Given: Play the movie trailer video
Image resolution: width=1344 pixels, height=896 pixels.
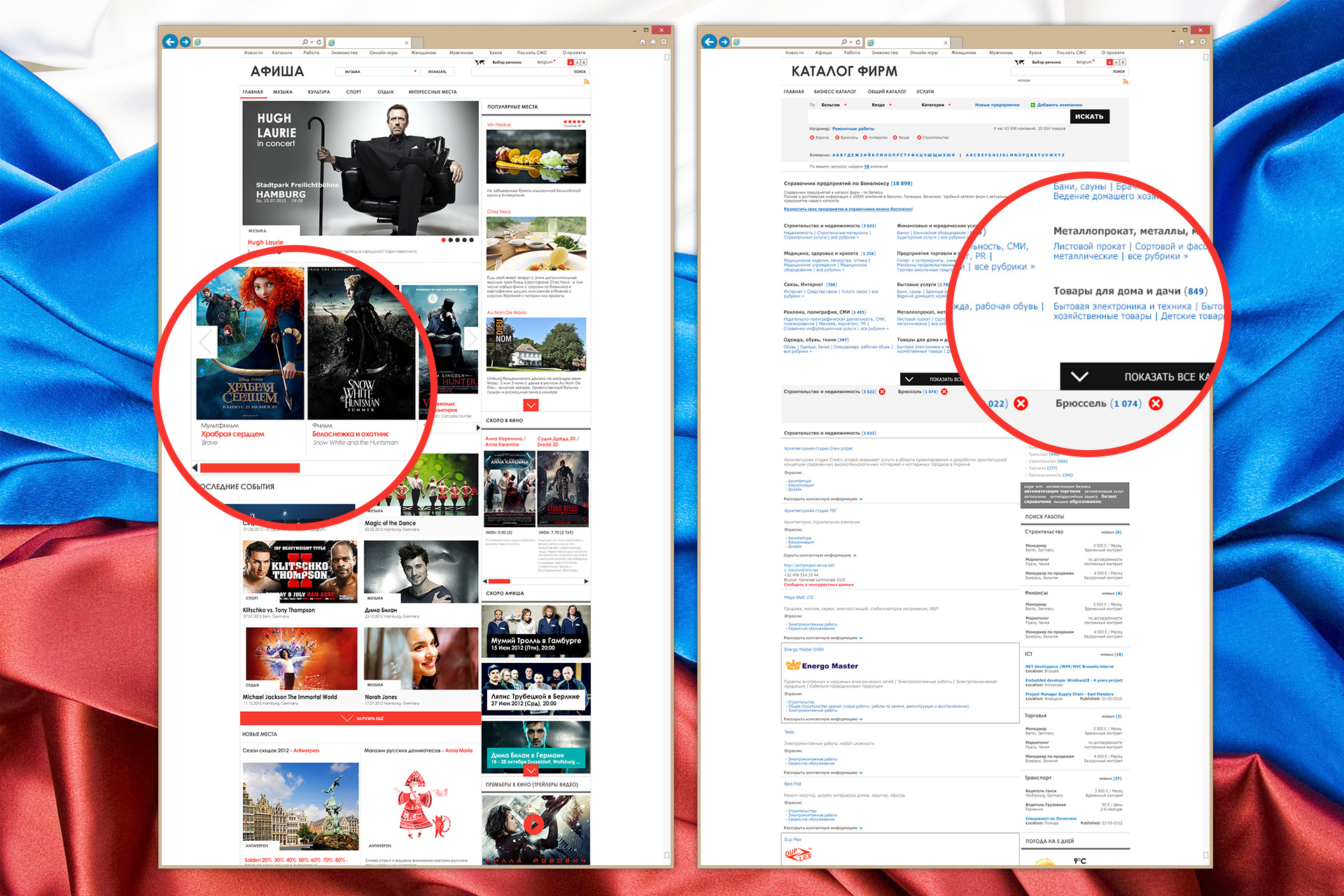Looking at the screenshot, I should (534, 824).
